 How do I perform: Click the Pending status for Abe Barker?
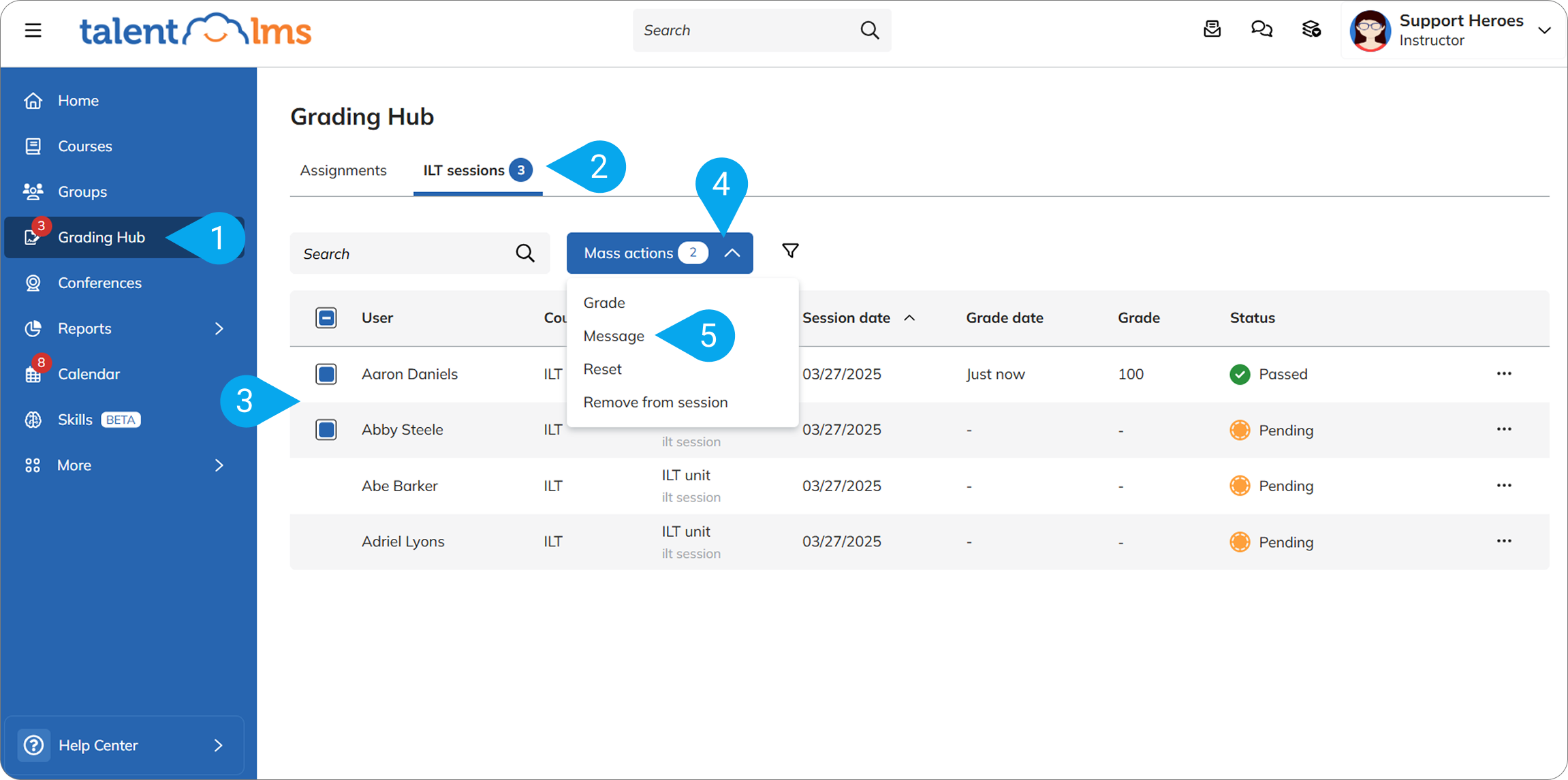click(1271, 486)
